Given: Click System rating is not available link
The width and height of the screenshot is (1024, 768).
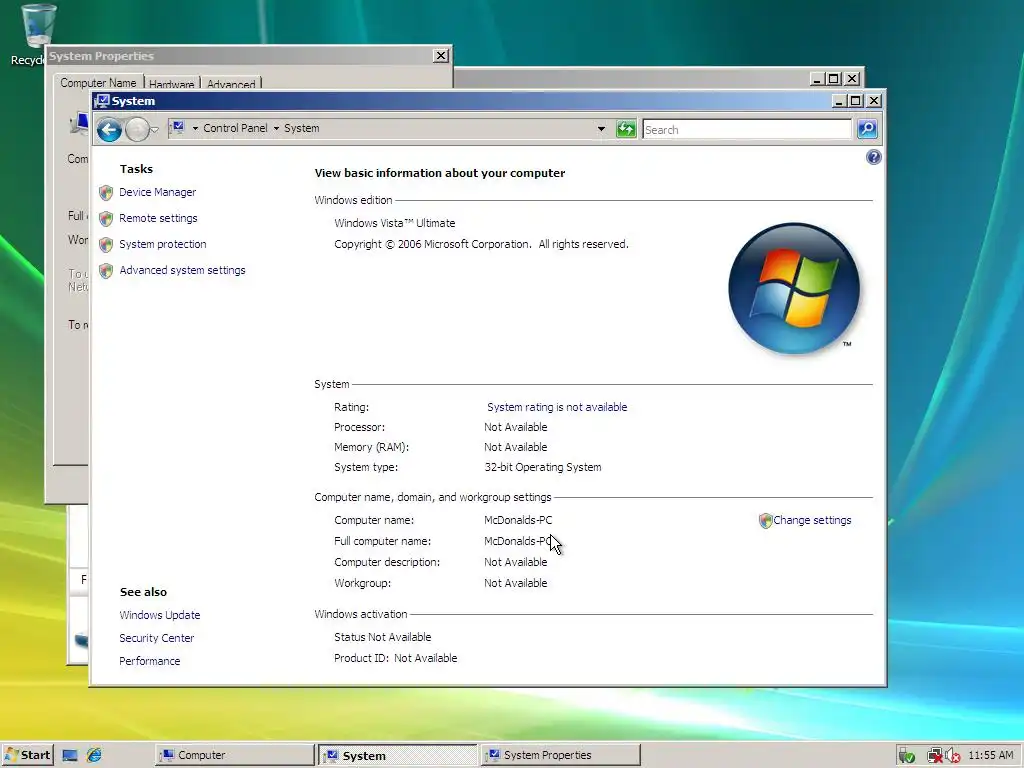Looking at the screenshot, I should pyautogui.click(x=557, y=407).
